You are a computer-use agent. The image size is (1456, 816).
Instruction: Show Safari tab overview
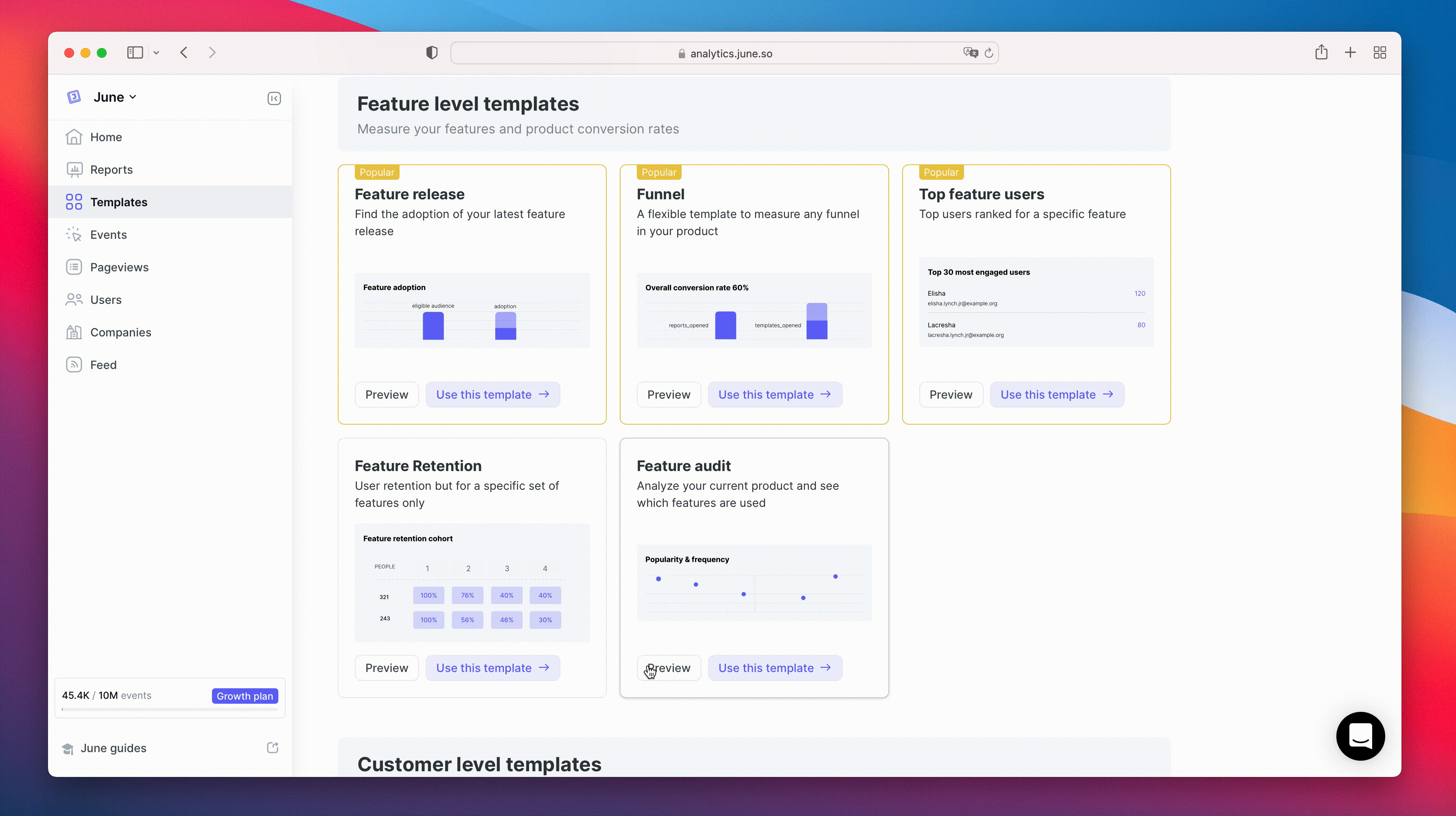pos(1379,52)
